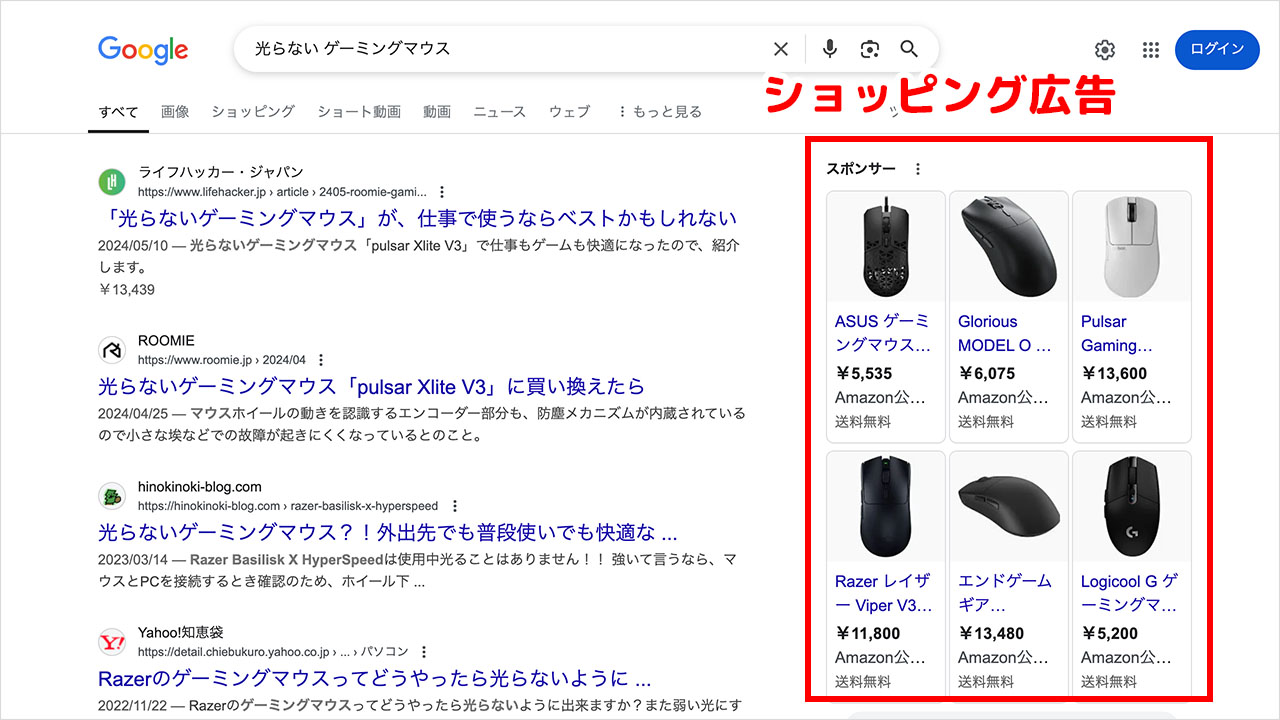Click the ROOMIE site favicon
The image size is (1280, 720).
pyautogui.click(x=112, y=350)
